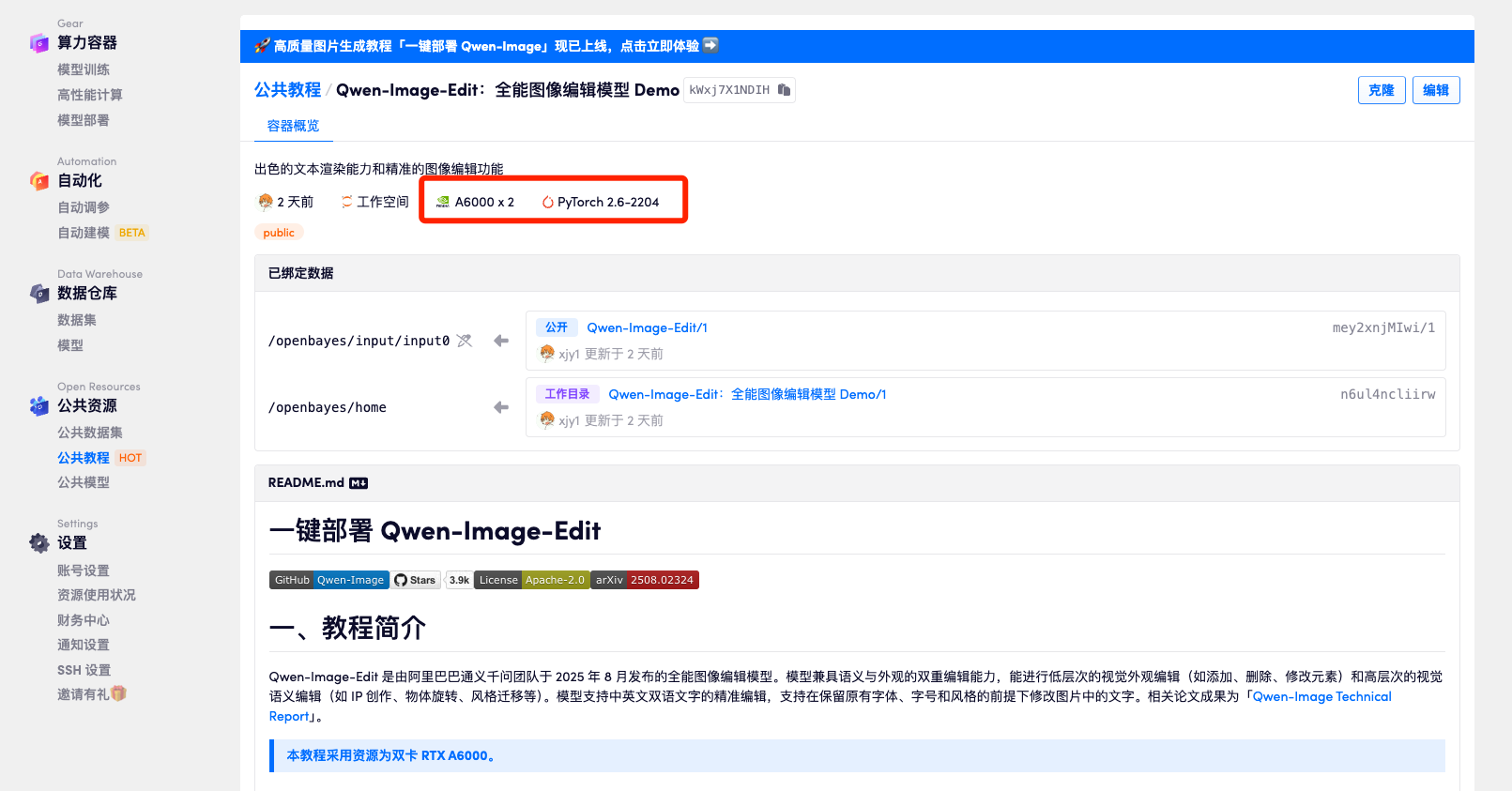Click the unbind icon next to /openbayes/input/input0

(465, 341)
